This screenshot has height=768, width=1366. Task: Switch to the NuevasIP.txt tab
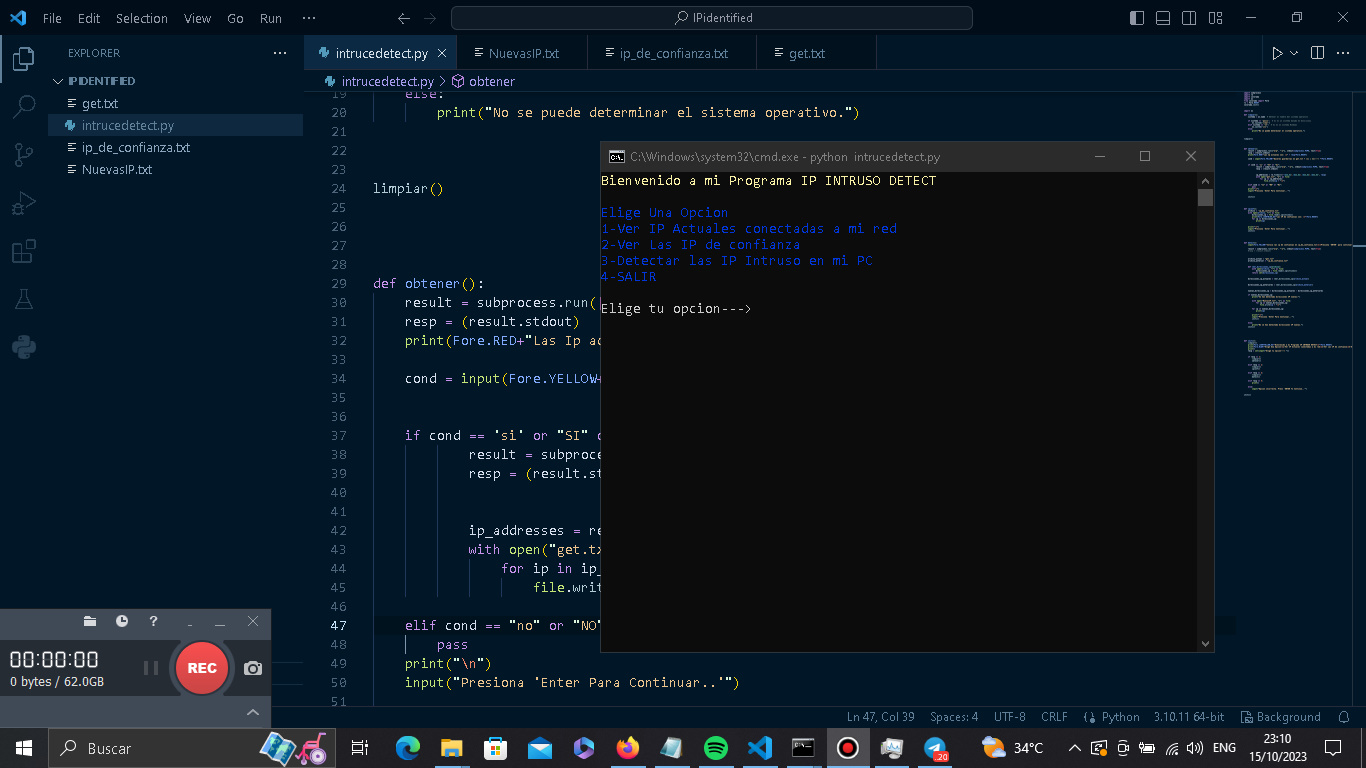(523, 53)
